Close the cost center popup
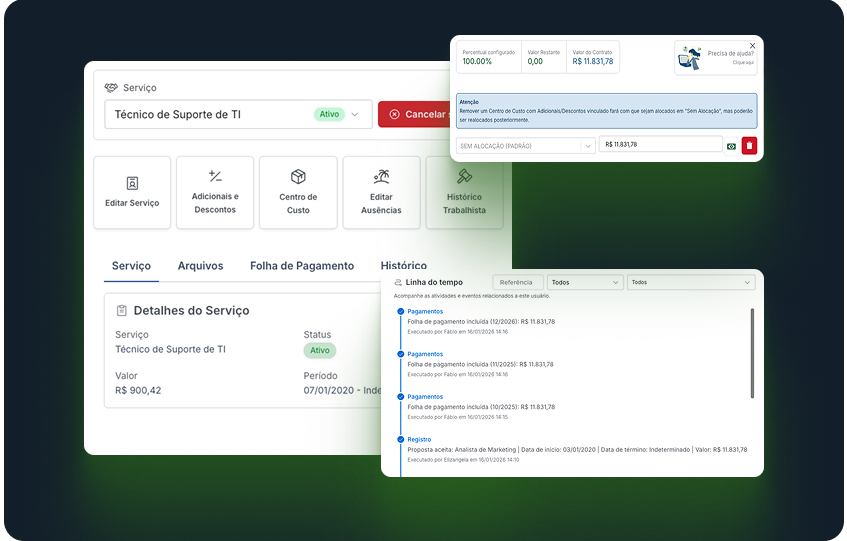Image resolution: width=847 pixels, height=541 pixels. pyautogui.click(x=752, y=46)
